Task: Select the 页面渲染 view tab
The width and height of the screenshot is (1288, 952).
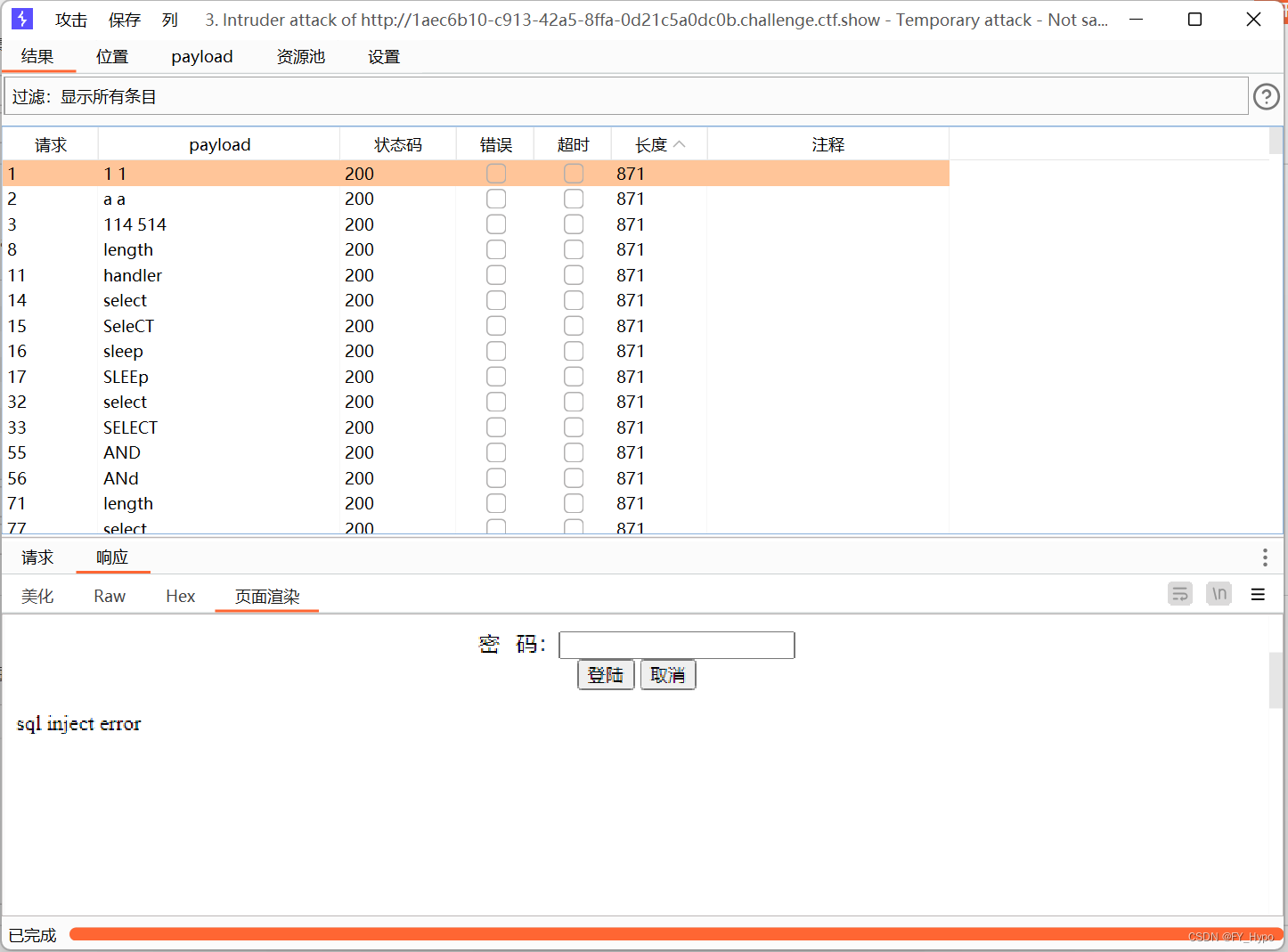Action: [x=267, y=596]
